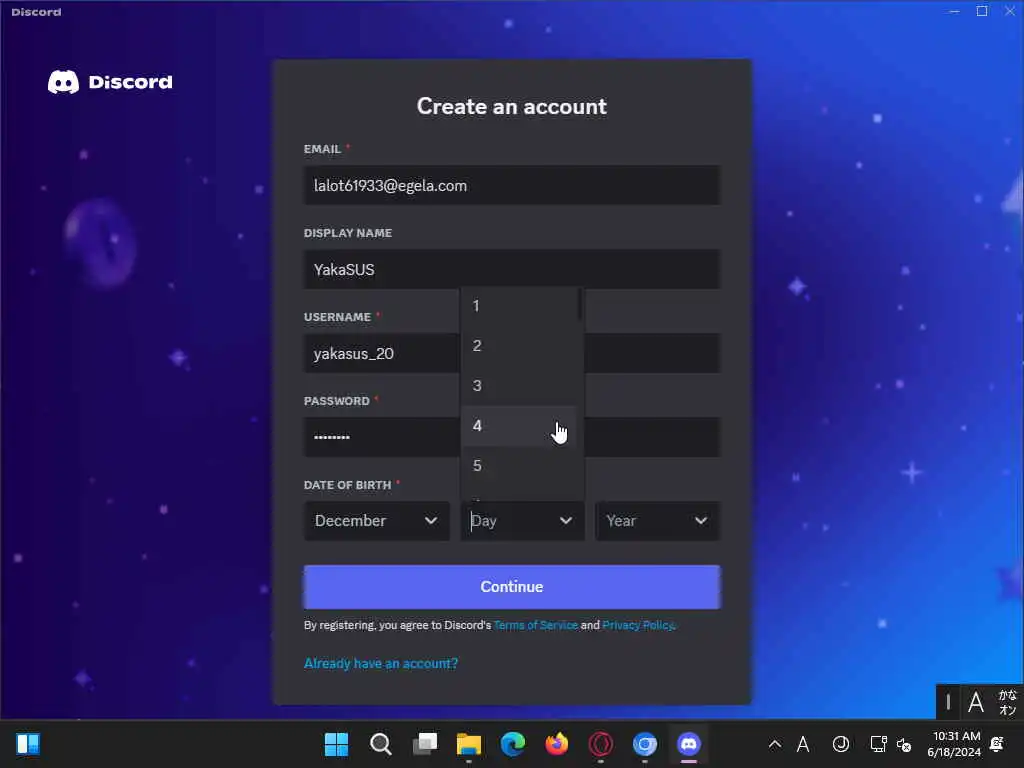Click the IME input mode A in the tray

tap(803, 744)
